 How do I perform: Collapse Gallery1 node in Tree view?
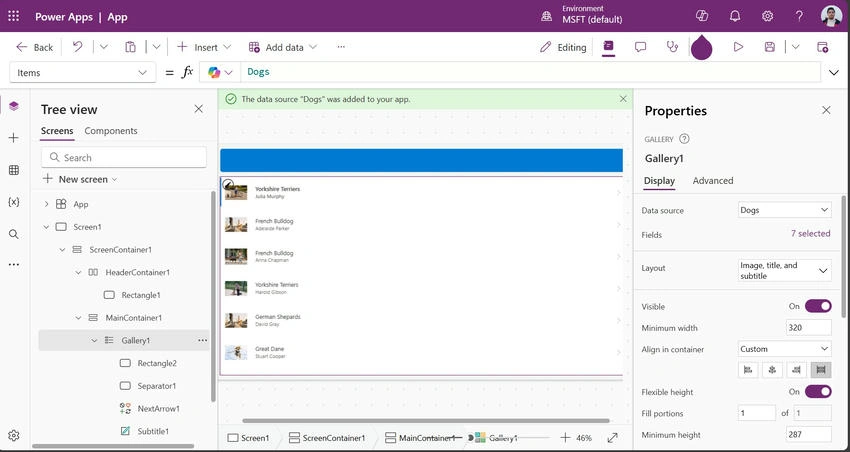pyautogui.click(x=94, y=340)
